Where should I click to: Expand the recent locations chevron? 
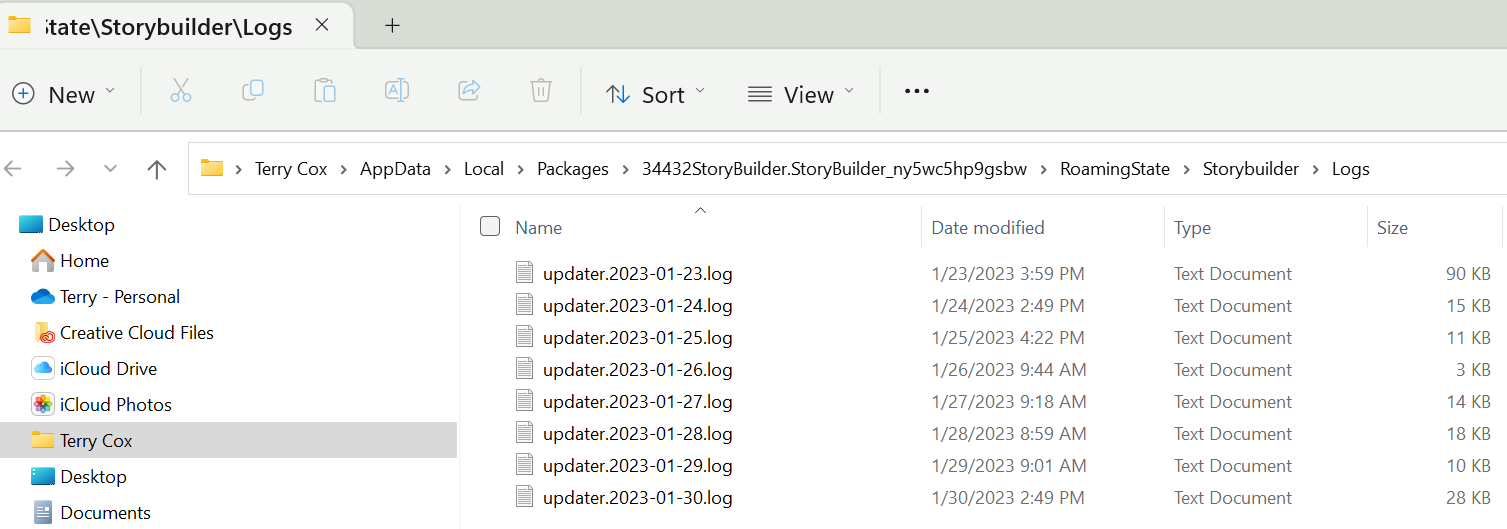[x=111, y=169]
